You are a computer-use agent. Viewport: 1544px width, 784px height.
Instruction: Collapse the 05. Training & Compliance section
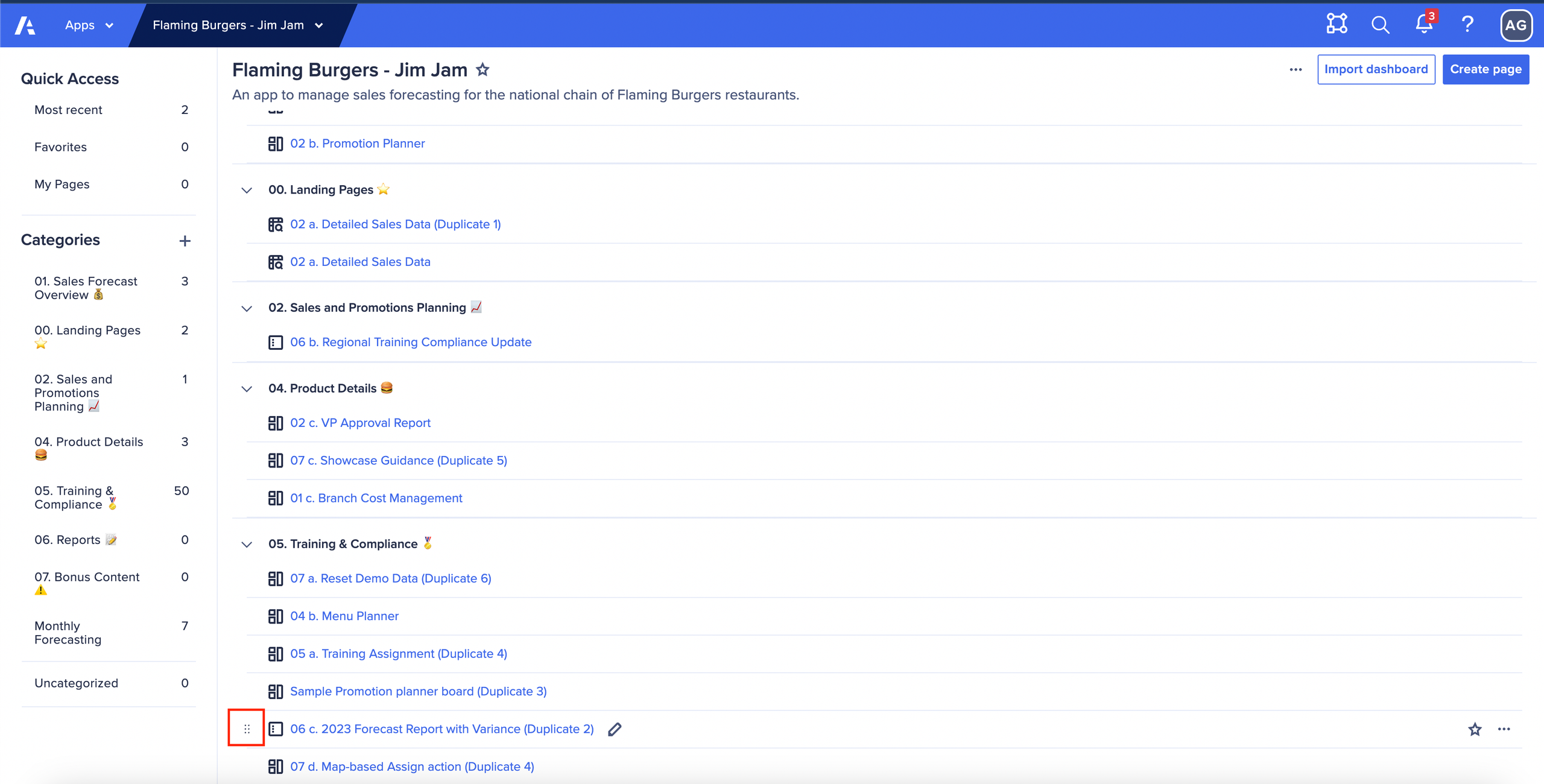coord(247,544)
